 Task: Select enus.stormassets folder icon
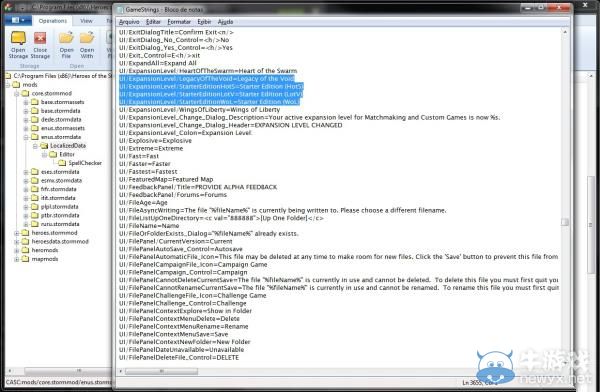click(x=35, y=128)
